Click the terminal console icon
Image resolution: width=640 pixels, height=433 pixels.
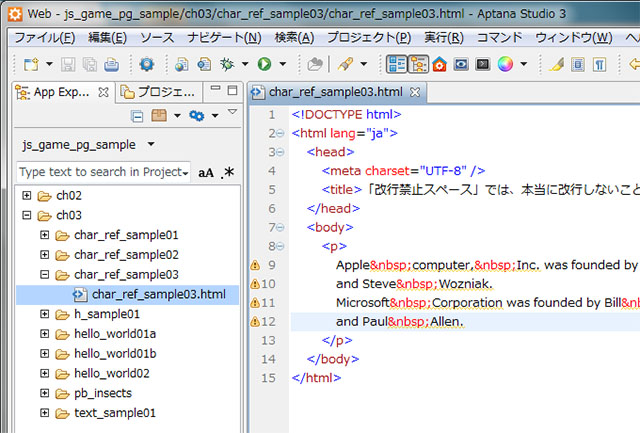pos(483,64)
